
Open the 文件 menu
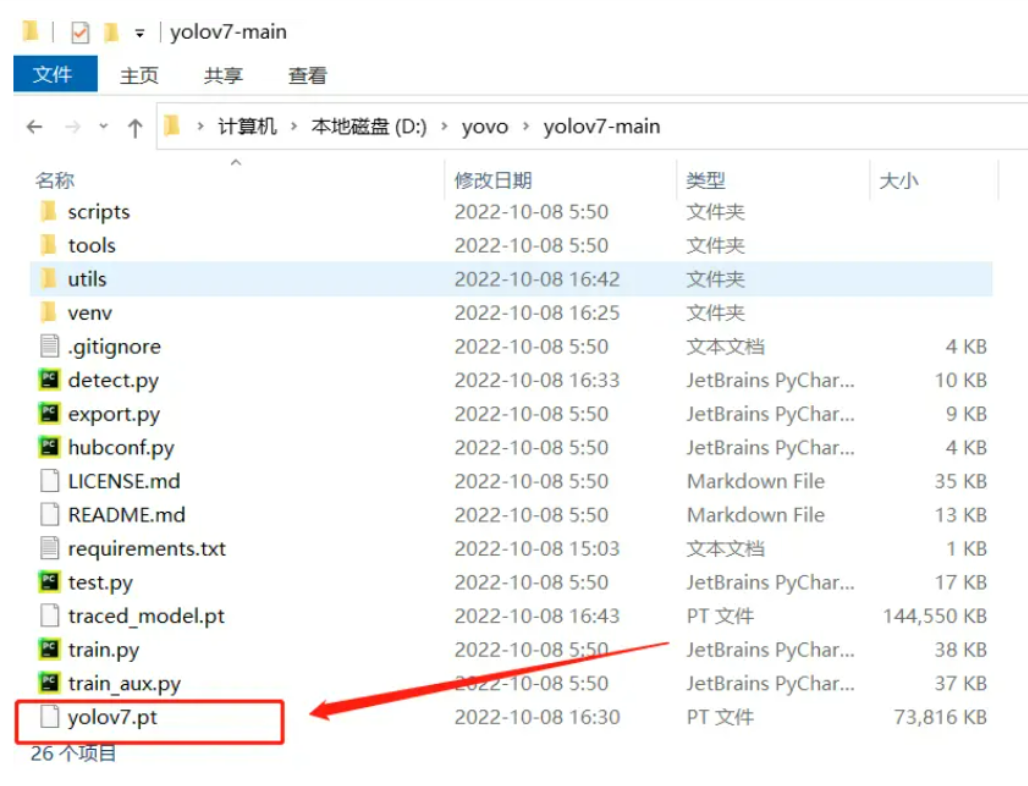(x=54, y=75)
